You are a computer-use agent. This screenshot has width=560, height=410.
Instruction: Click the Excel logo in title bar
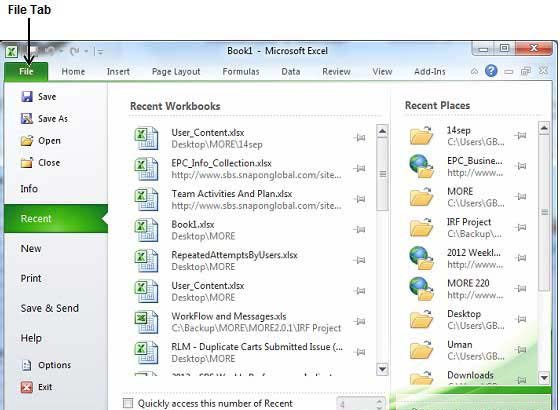coord(11,52)
